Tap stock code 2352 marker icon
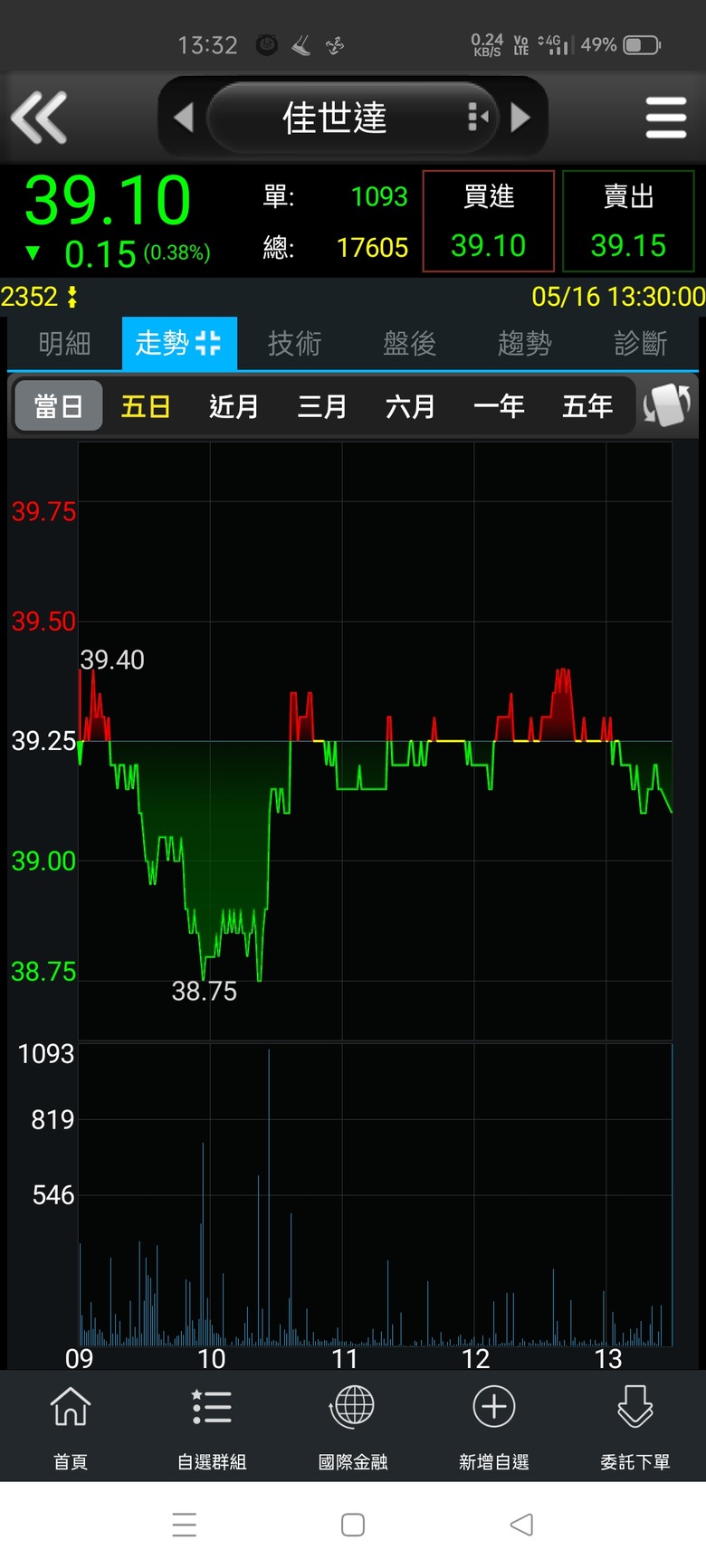The width and height of the screenshot is (706, 1568). [x=72, y=297]
